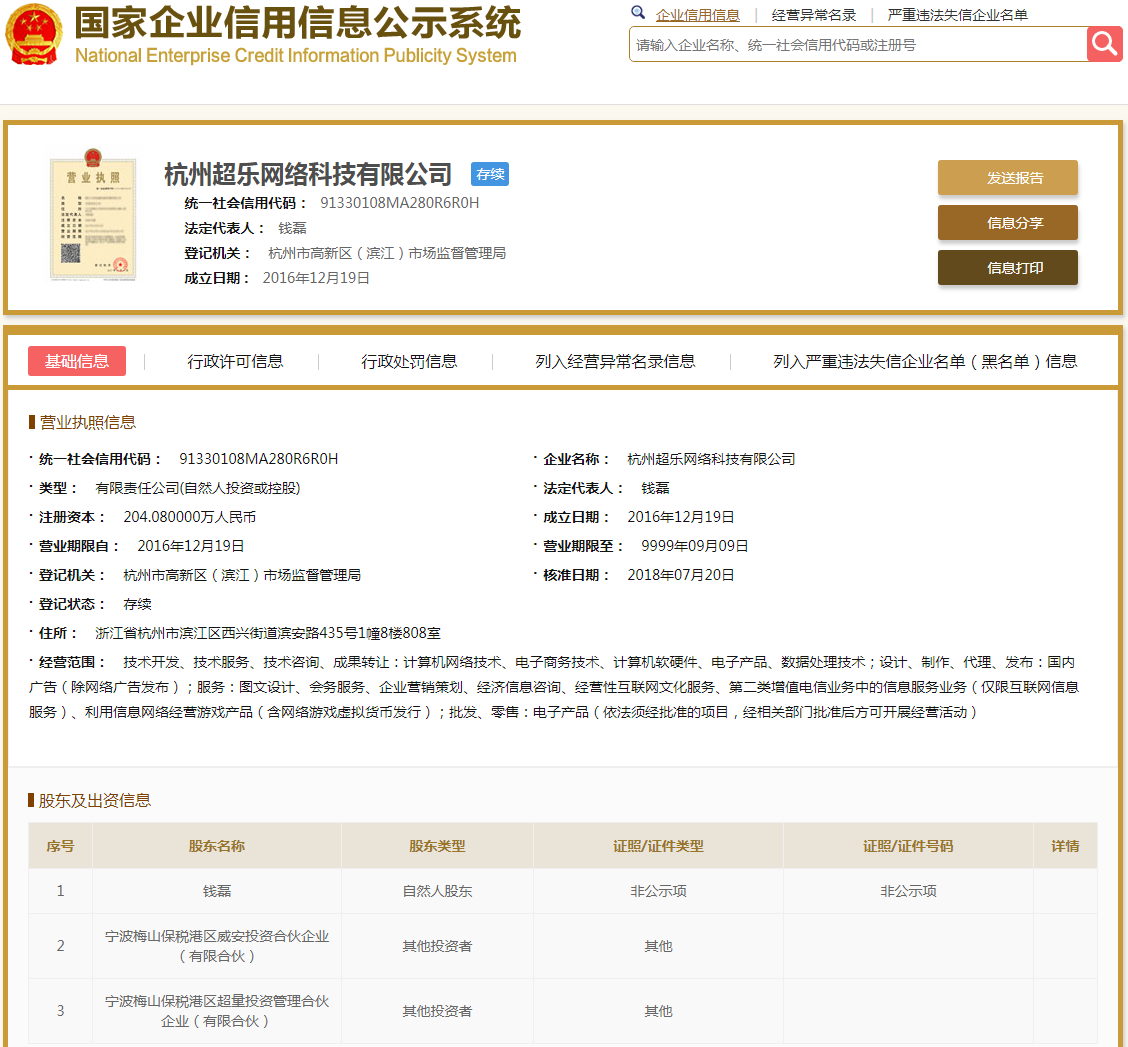Click shareholder 宁波梅山保税港区威安投资合伙企业 row
Viewport: 1128px width, 1047px height.
click(217, 946)
